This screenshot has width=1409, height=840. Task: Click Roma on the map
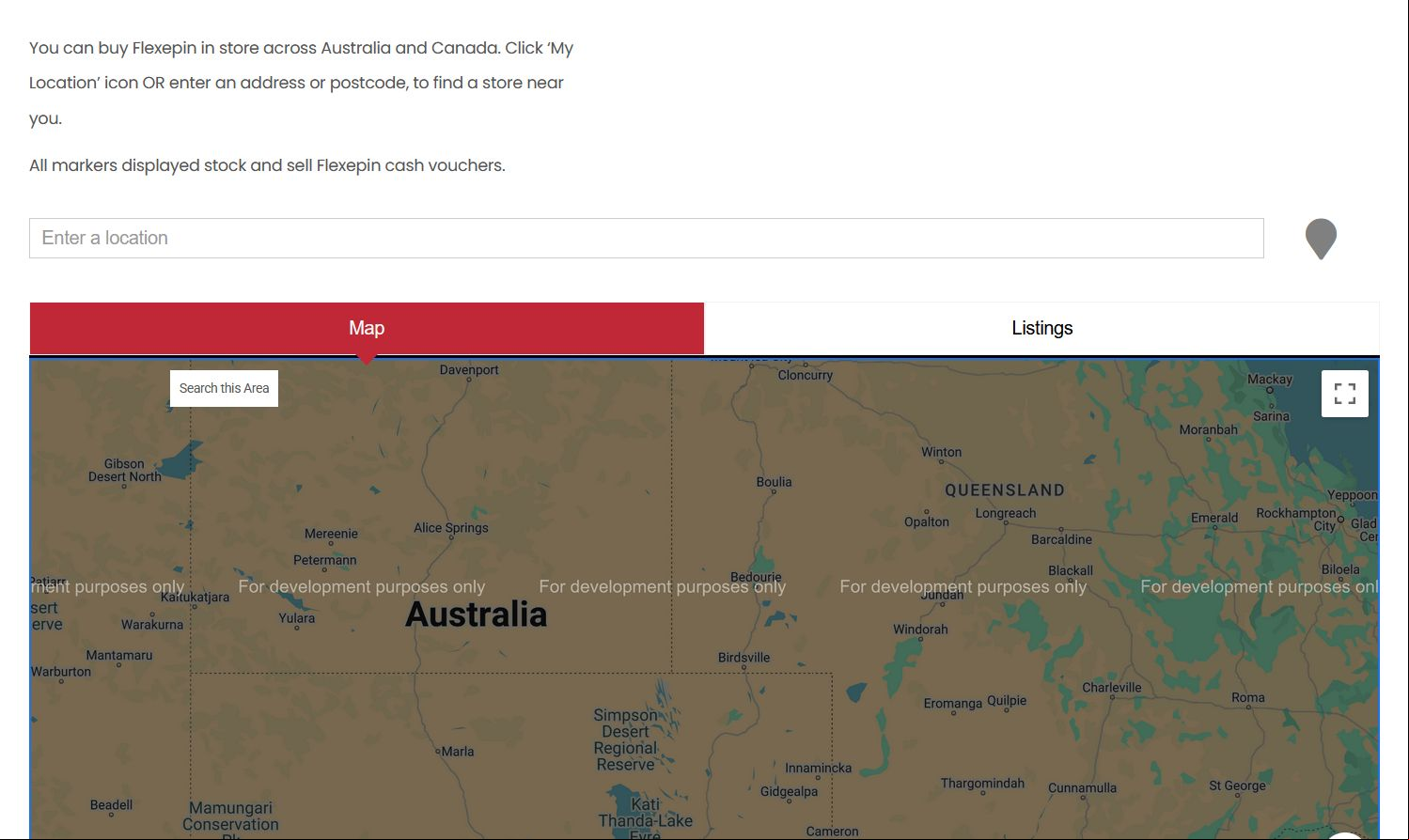(x=1248, y=698)
